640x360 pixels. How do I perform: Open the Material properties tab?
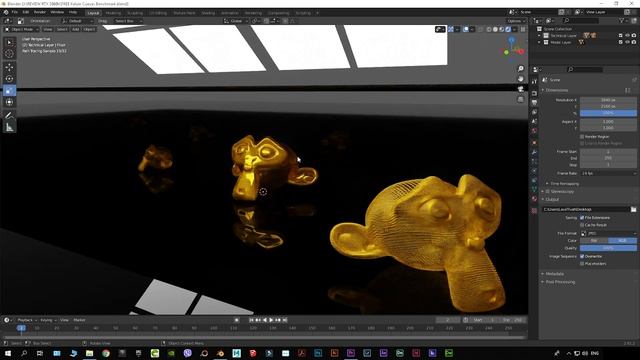pos(534,199)
